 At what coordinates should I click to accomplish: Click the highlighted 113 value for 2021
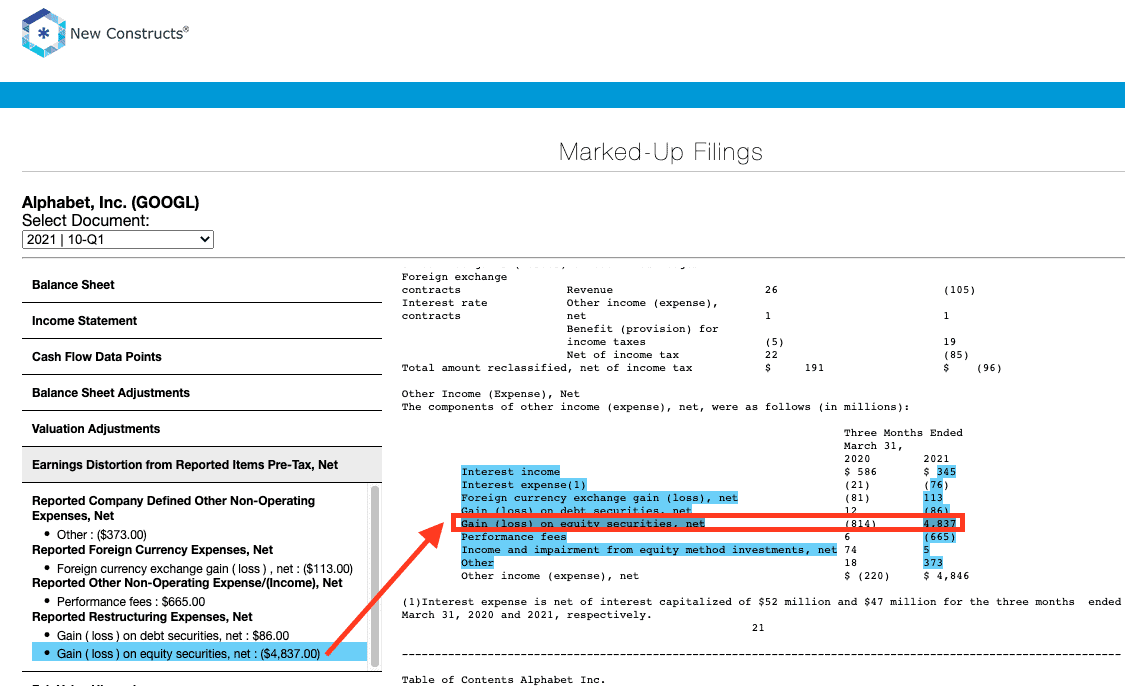pos(933,497)
